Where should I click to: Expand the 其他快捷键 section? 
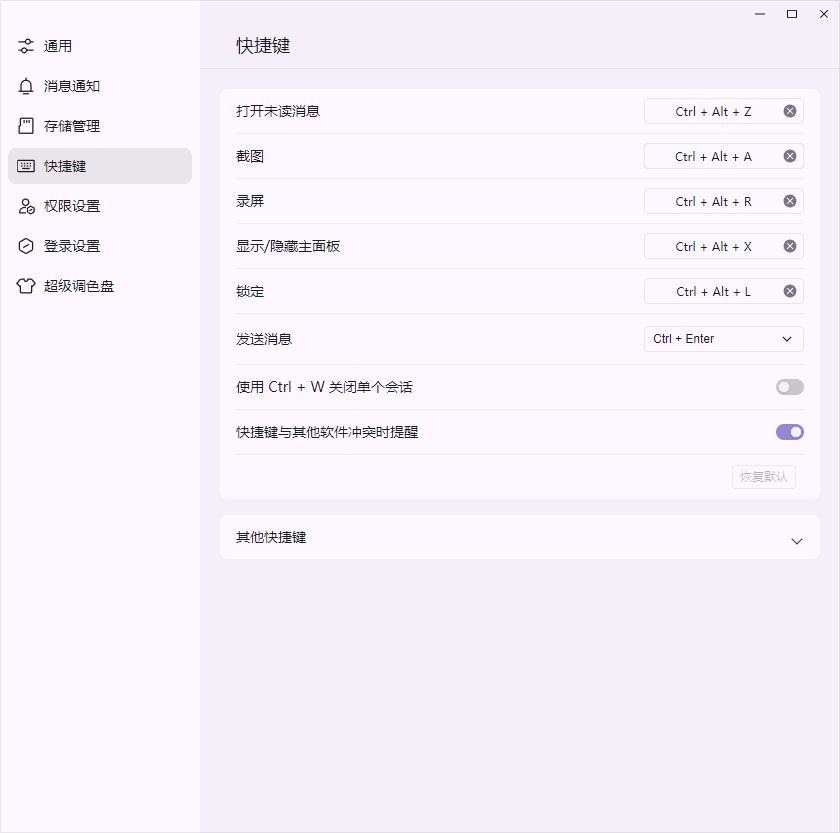tap(797, 538)
